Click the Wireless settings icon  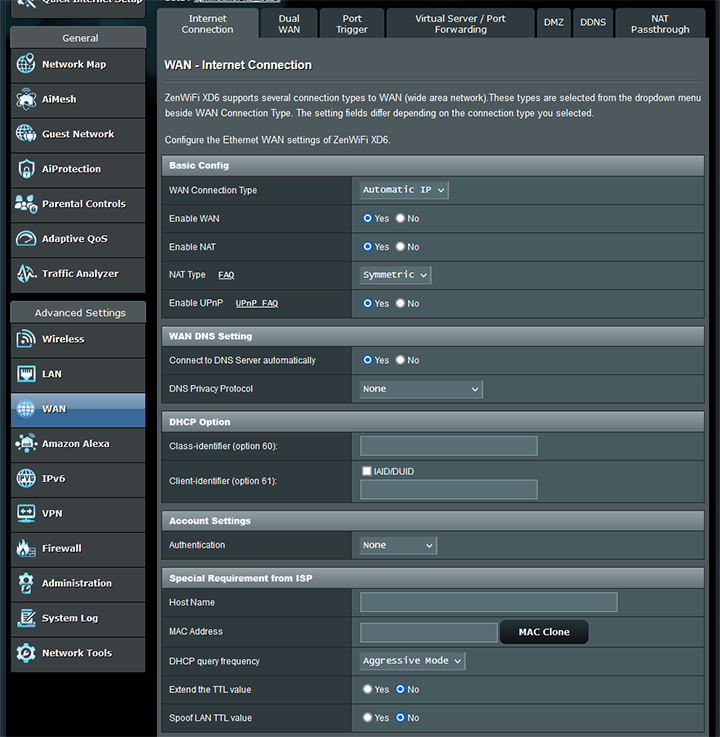pyautogui.click(x=26, y=339)
